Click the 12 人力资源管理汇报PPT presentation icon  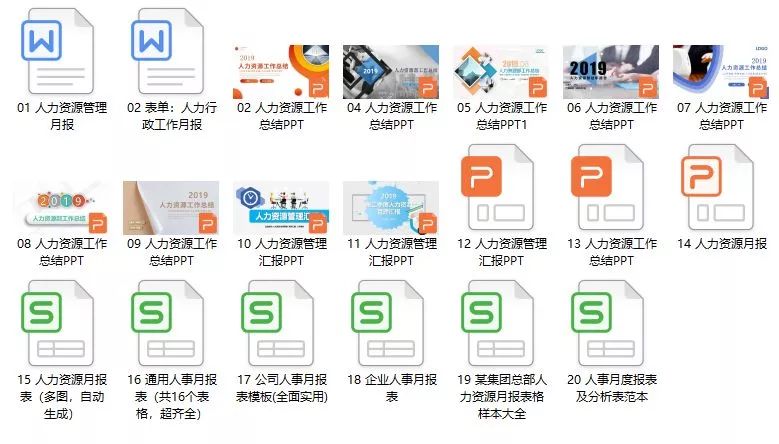[x=498, y=187]
